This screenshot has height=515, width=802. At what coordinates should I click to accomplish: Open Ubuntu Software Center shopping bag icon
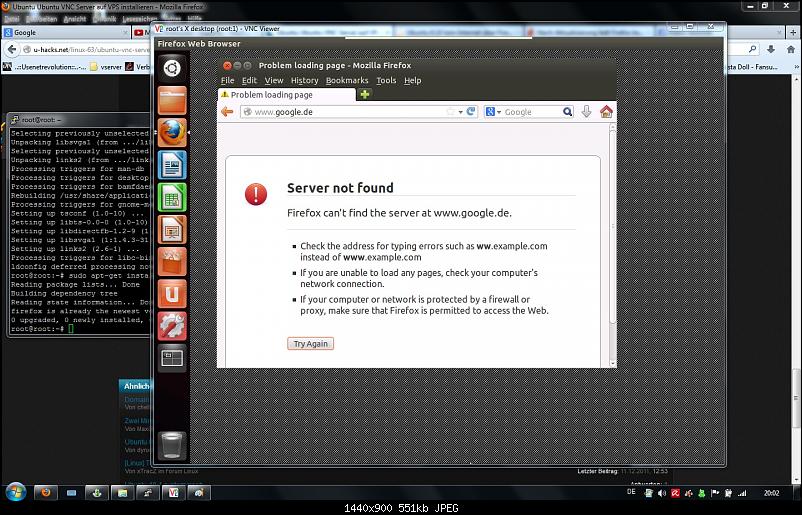pyautogui.click(x=172, y=261)
